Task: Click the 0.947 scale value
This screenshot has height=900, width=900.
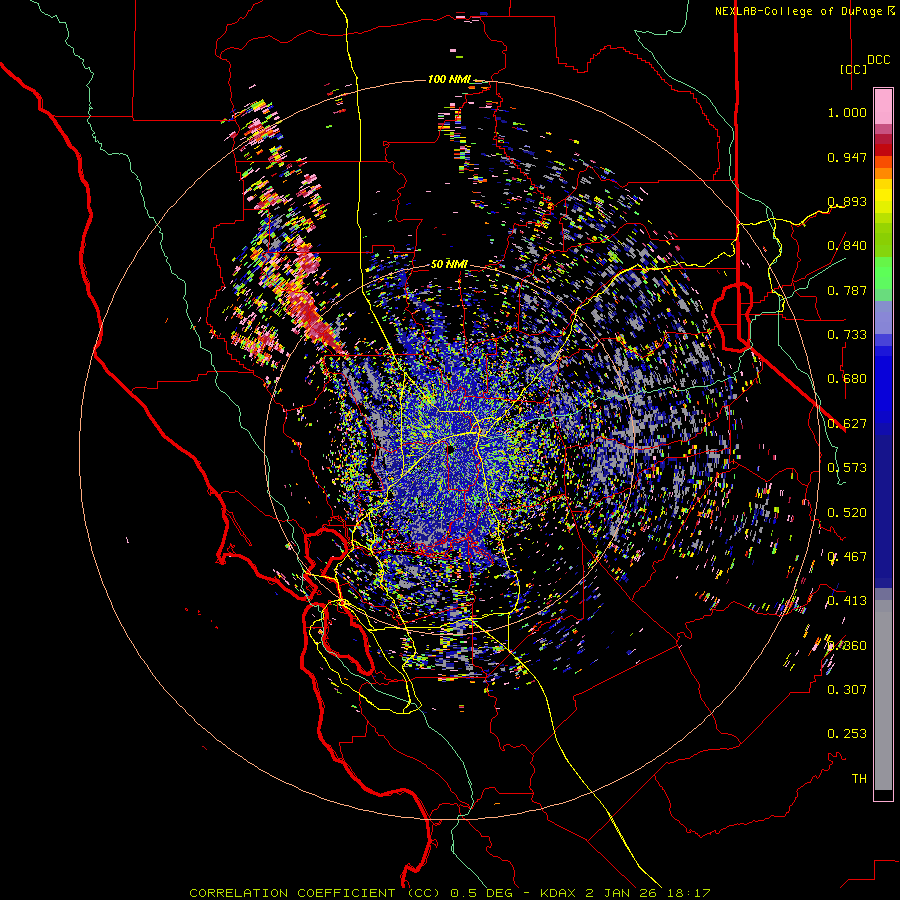Action: pyautogui.click(x=847, y=157)
